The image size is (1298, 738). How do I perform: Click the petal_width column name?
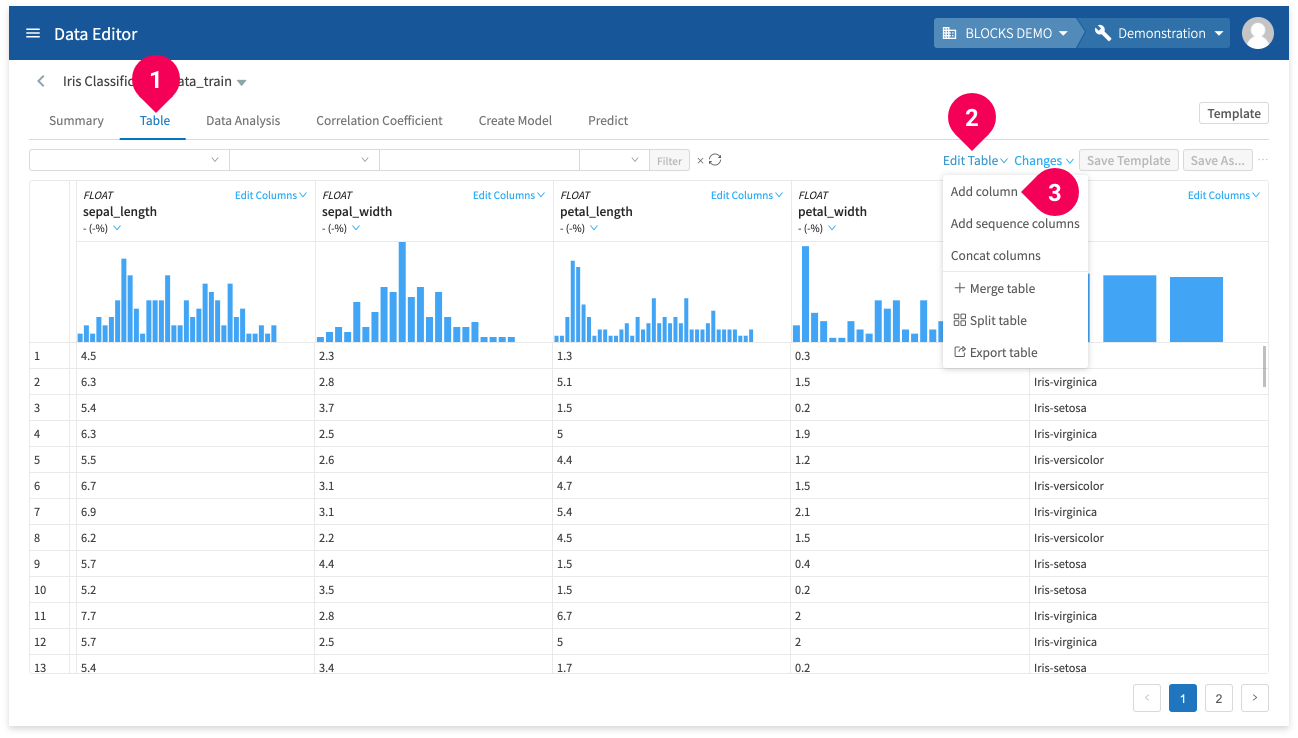pos(832,211)
